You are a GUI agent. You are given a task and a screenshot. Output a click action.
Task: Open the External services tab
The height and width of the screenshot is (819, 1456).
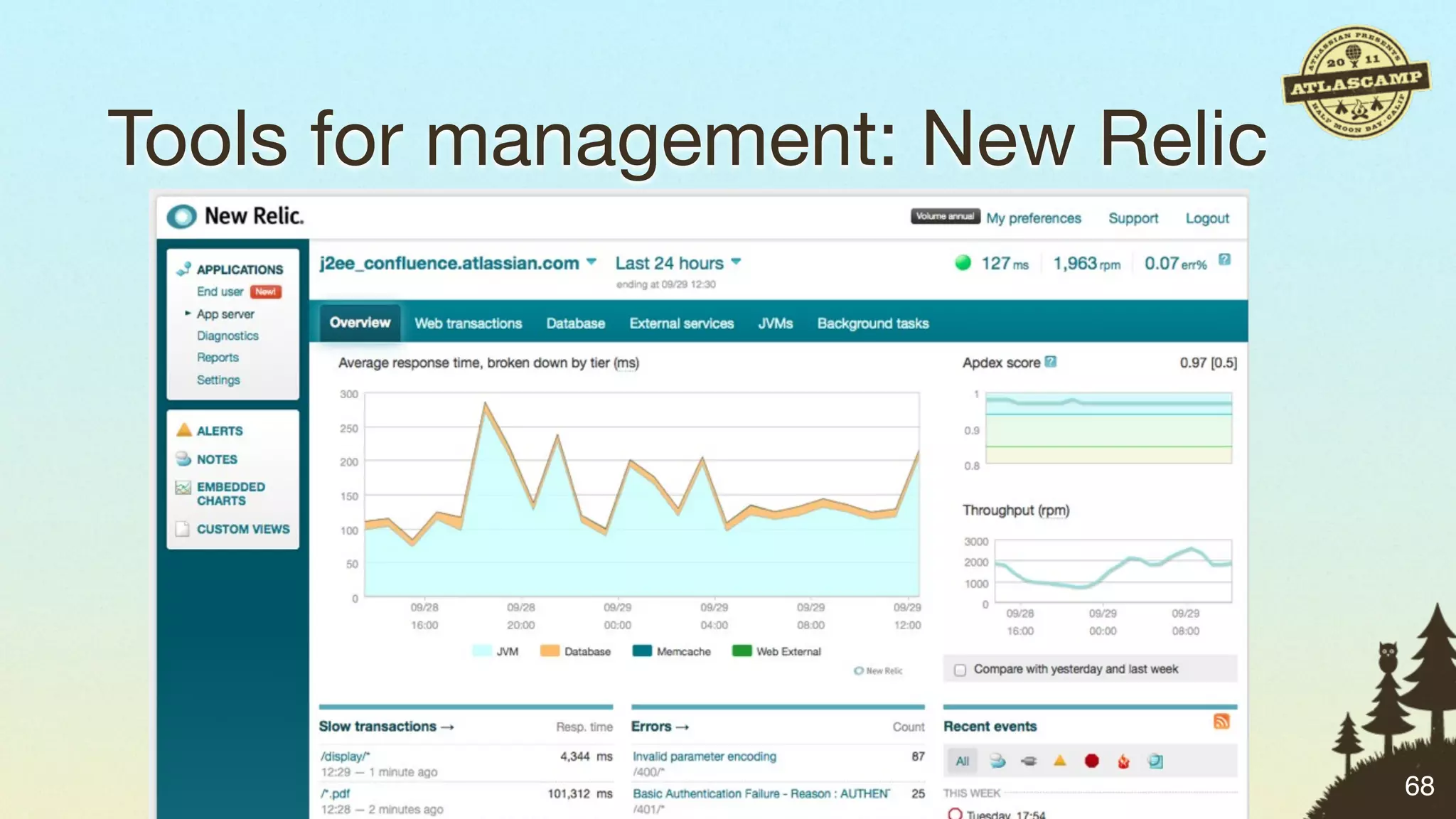click(682, 323)
